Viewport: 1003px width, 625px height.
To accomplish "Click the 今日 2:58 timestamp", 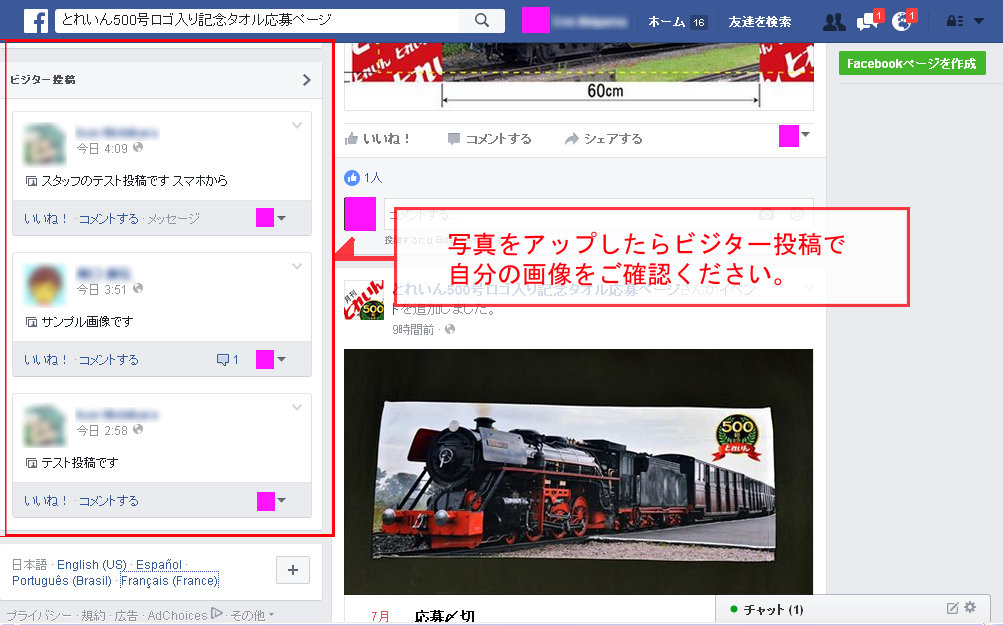I will (102, 431).
